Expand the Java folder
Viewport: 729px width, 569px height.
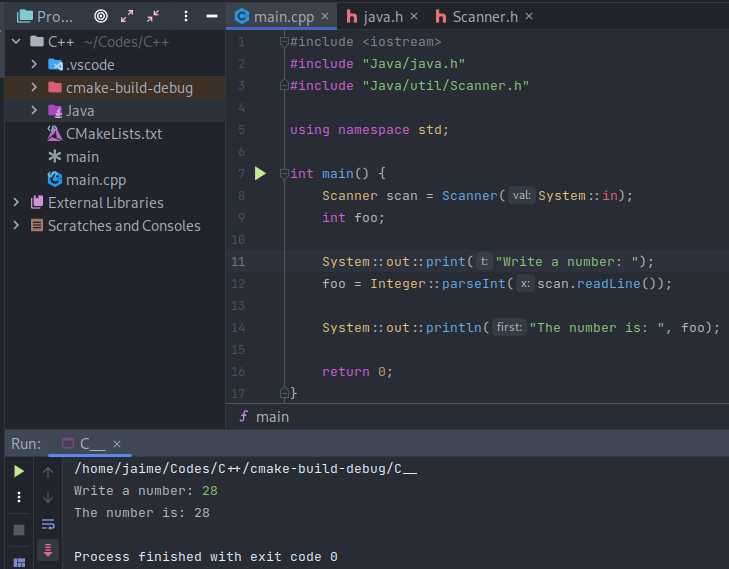(34, 110)
